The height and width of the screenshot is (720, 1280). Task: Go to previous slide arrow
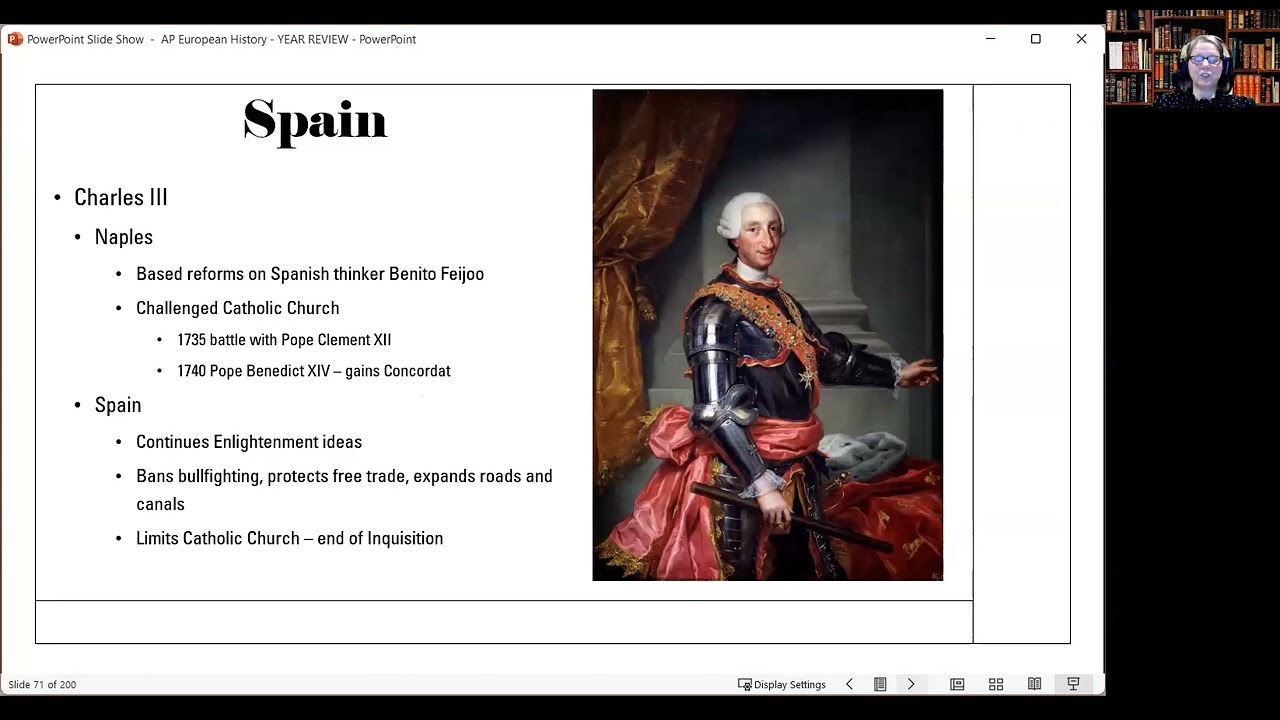[849, 684]
